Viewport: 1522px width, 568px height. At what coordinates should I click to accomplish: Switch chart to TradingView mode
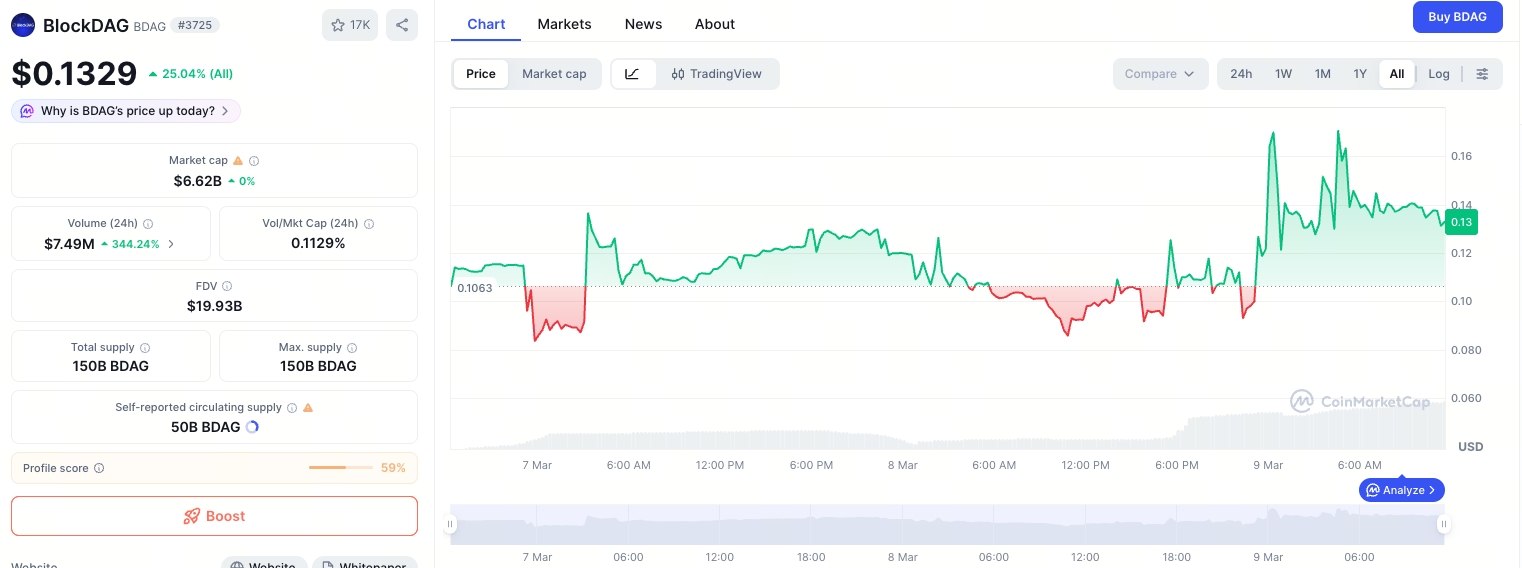point(717,74)
